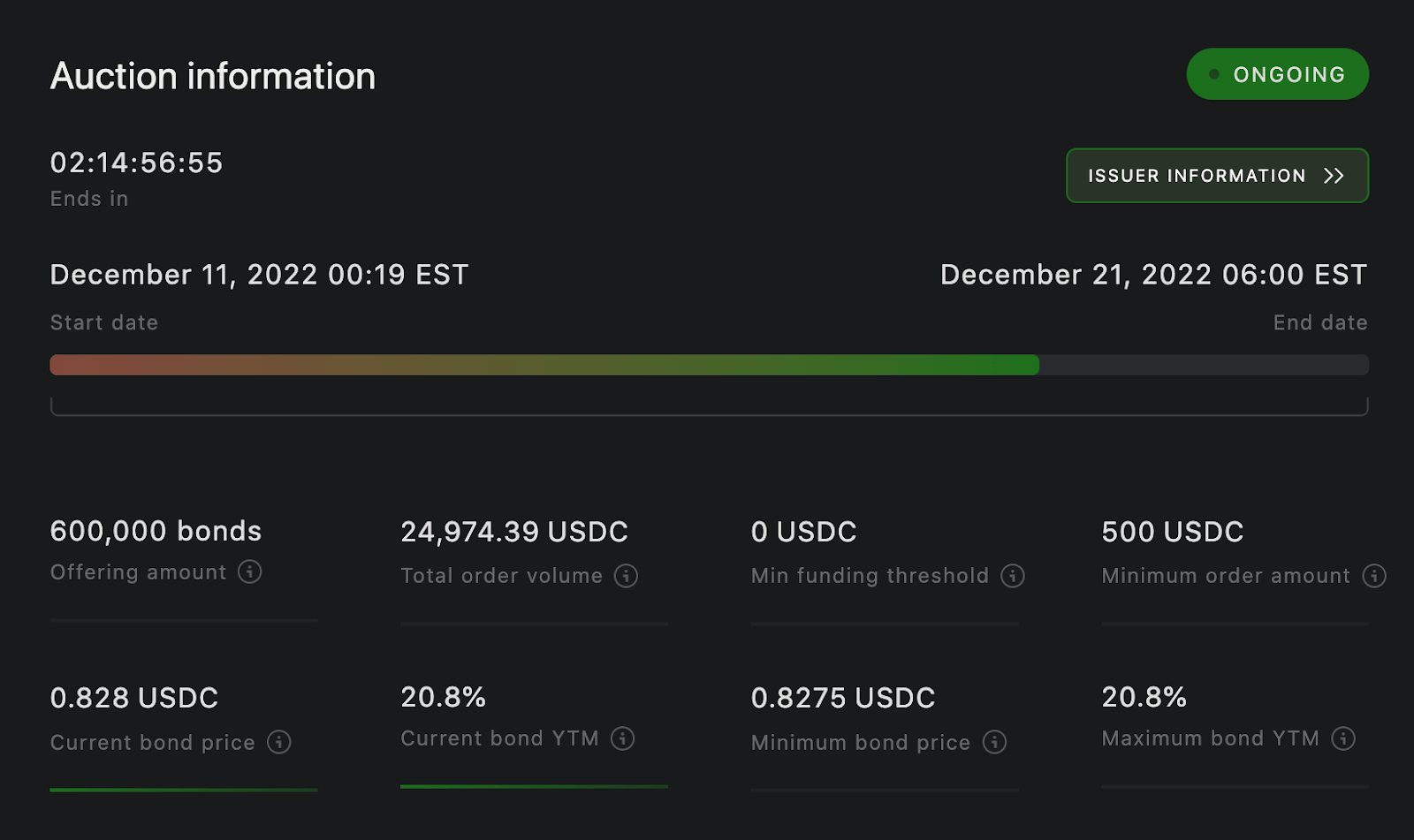
Task: Select the 600,000 bonds offering value
Action: tap(156, 531)
